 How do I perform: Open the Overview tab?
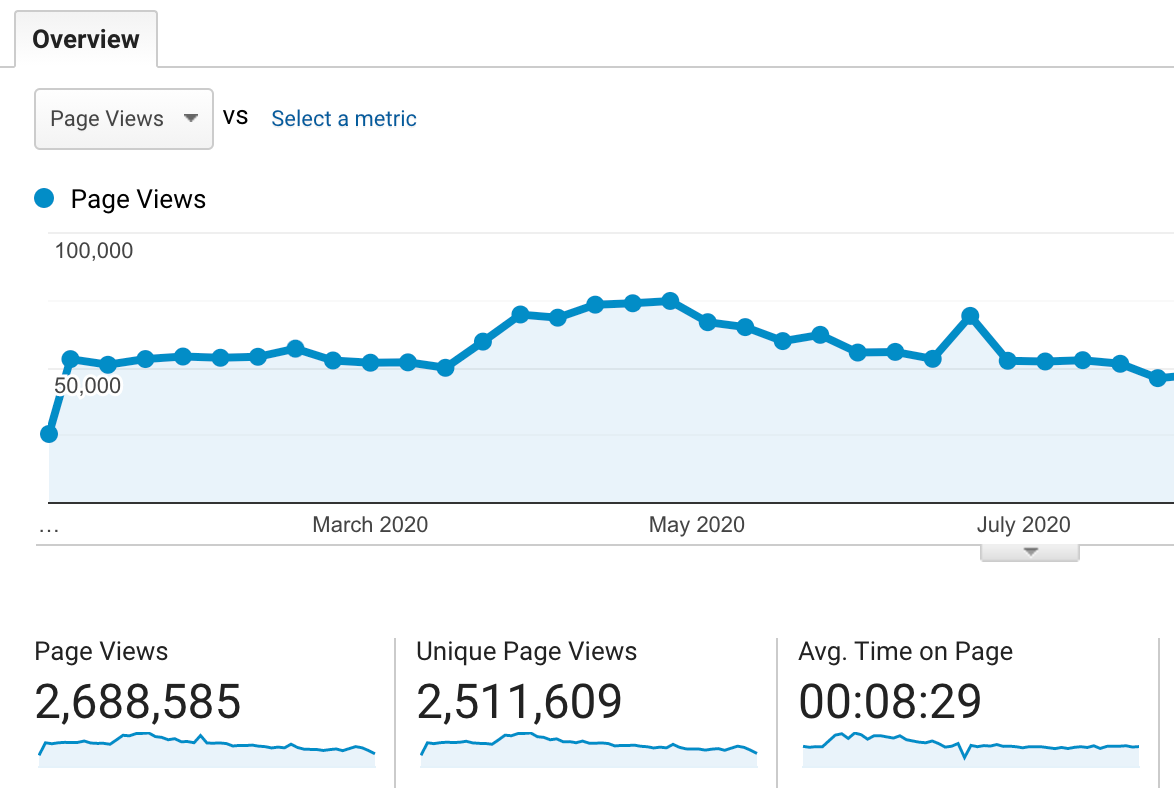tap(85, 40)
